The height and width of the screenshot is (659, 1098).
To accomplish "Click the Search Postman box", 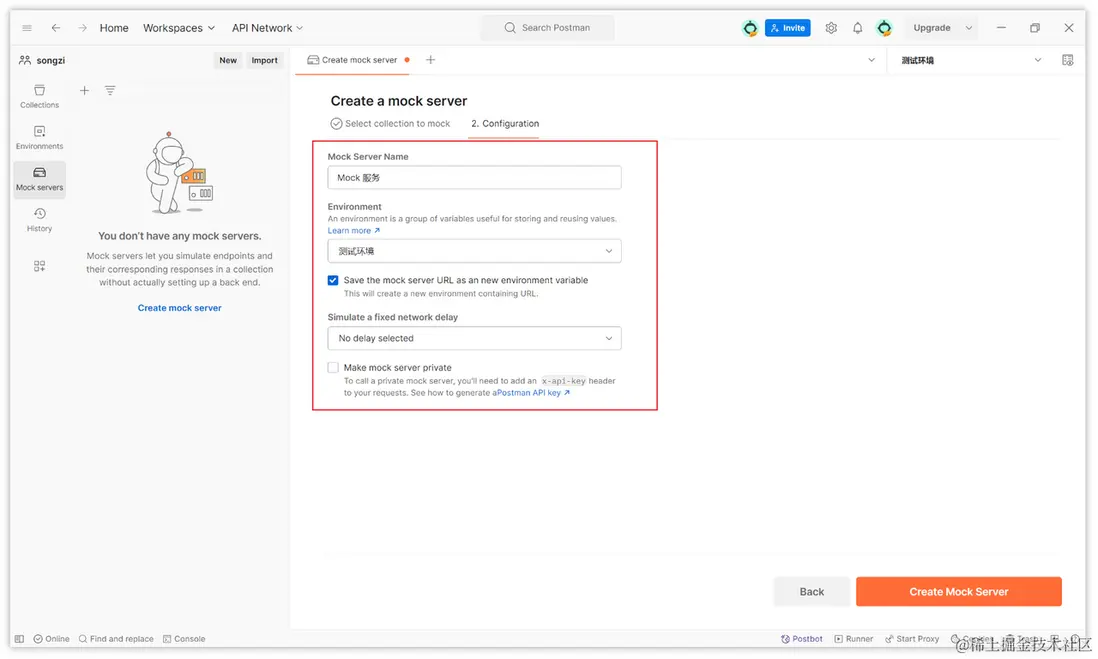I will pos(548,28).
